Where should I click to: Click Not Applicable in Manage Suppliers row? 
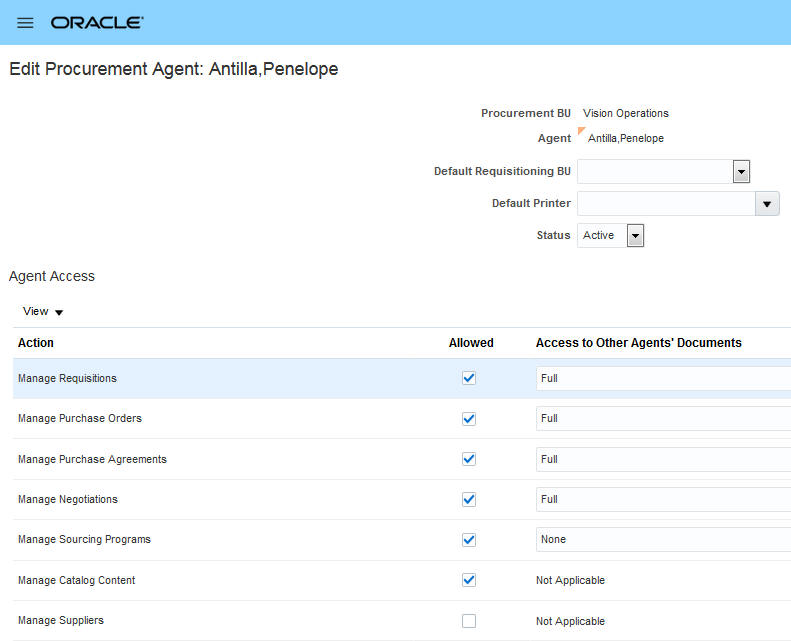(x=570, y=621)
